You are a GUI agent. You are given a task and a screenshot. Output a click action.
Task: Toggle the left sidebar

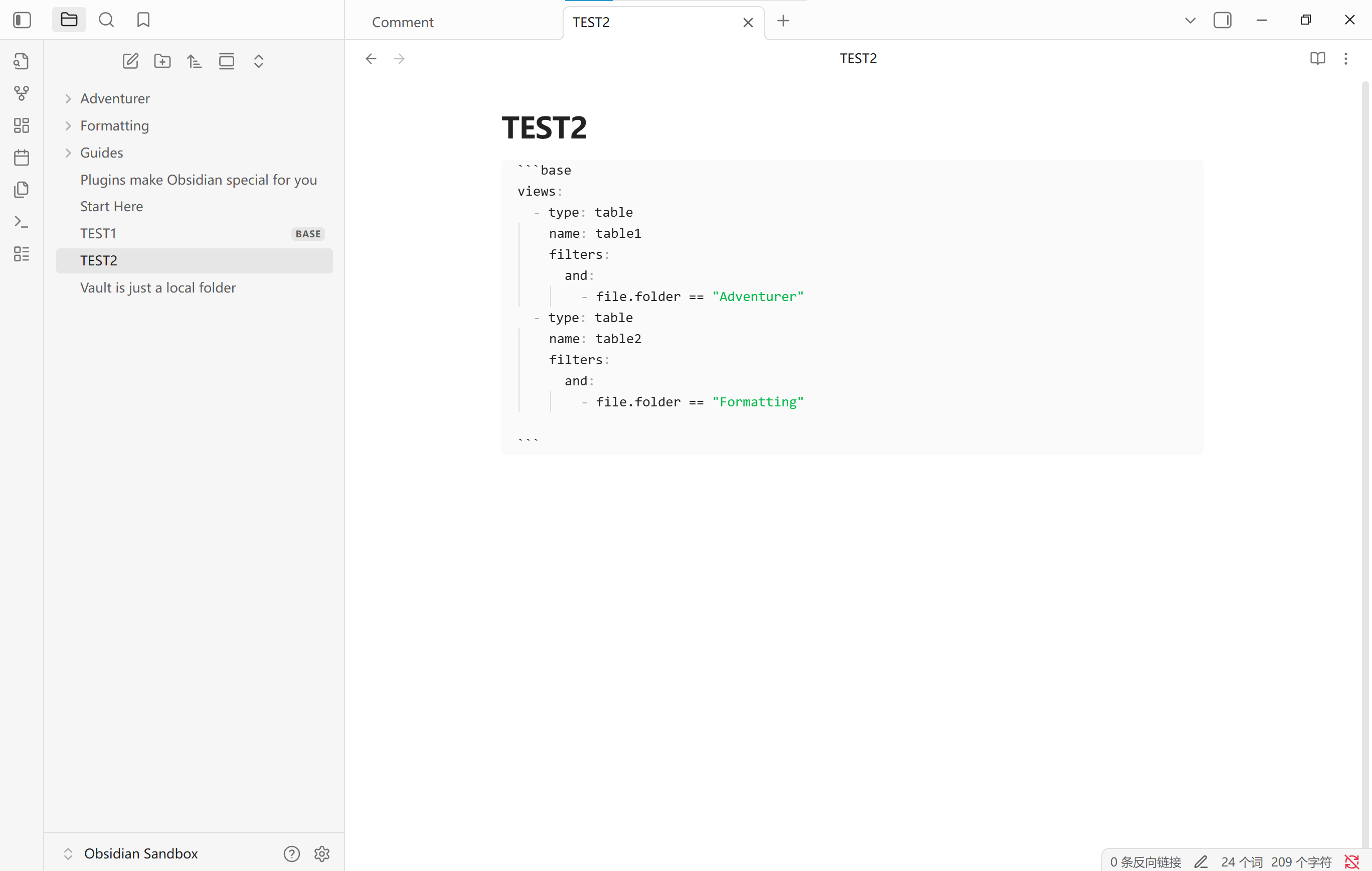click(x=22, y=20)
